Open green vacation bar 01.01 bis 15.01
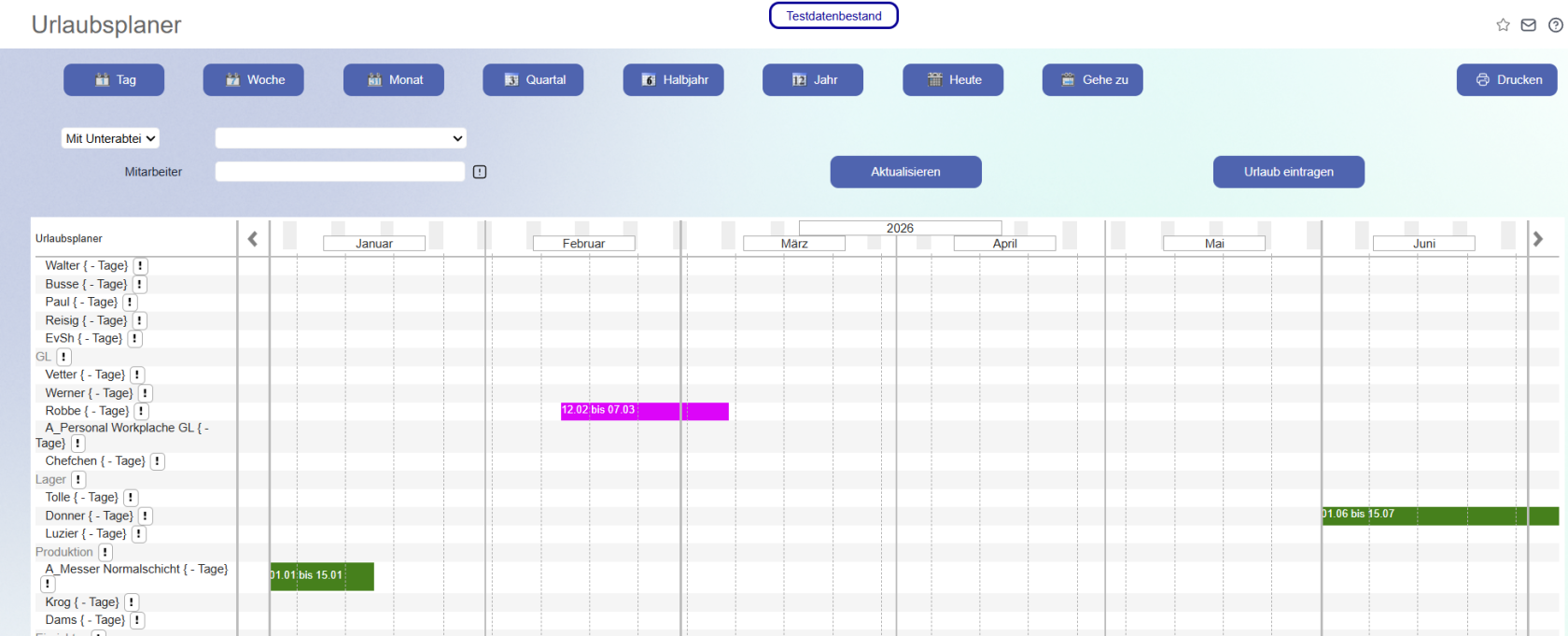1568x636 pixels. point(322,576)
